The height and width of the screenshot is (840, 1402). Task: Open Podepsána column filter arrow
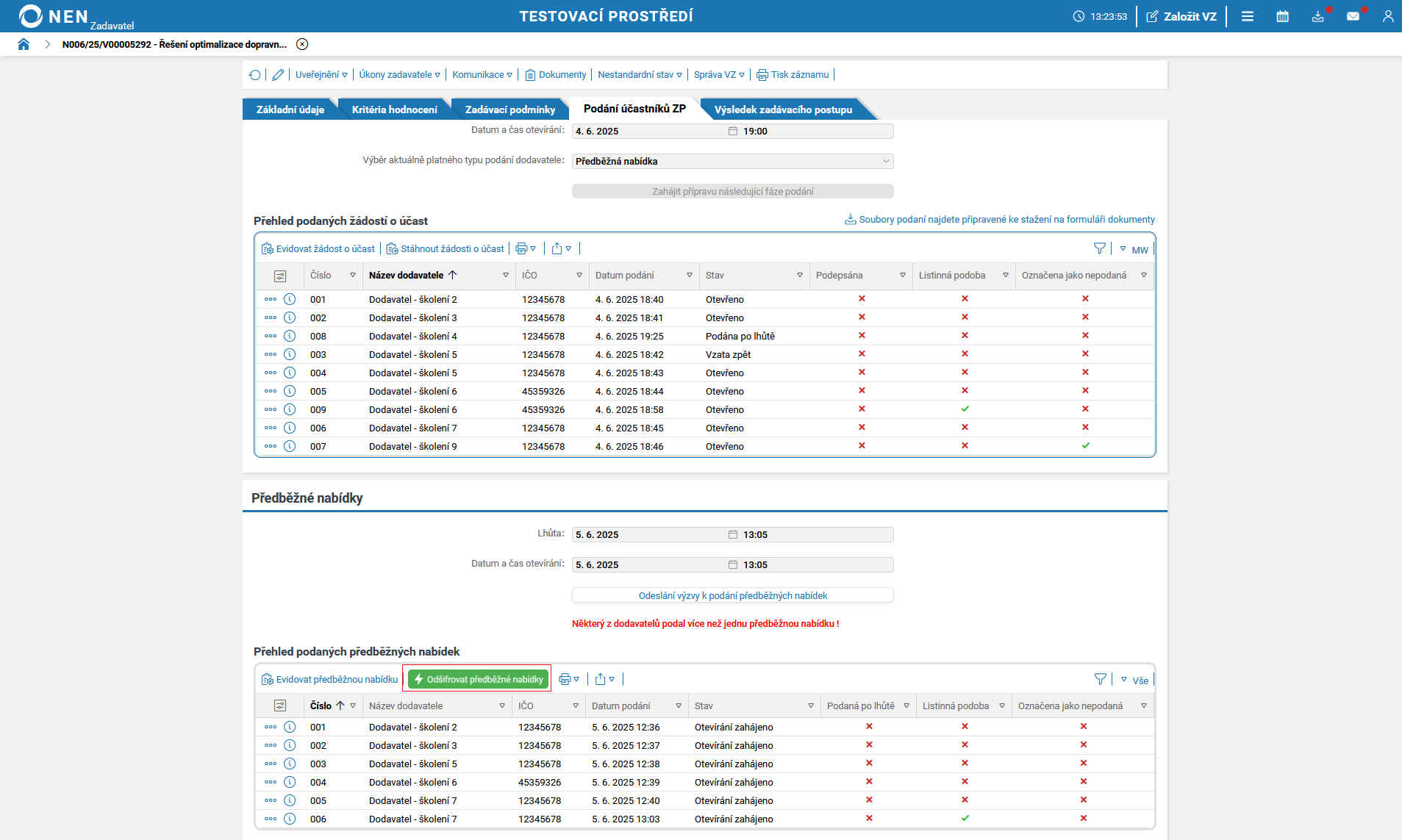coord(903,276)
